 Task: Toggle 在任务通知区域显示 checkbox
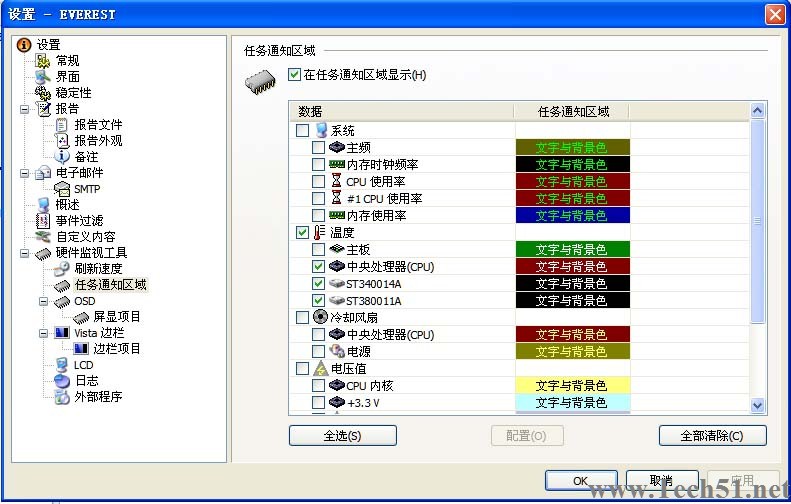pos(294,75)
